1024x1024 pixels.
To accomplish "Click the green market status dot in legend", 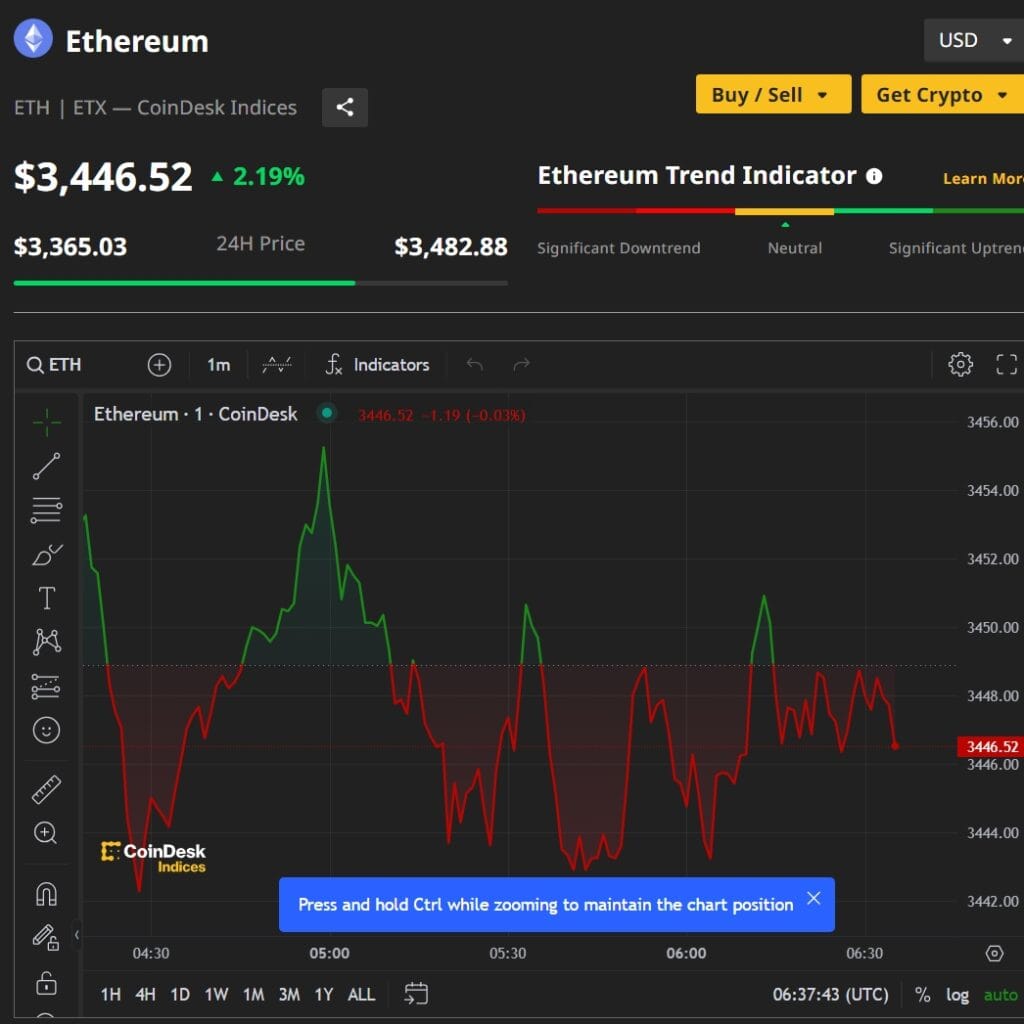I will tap(327, 413).
